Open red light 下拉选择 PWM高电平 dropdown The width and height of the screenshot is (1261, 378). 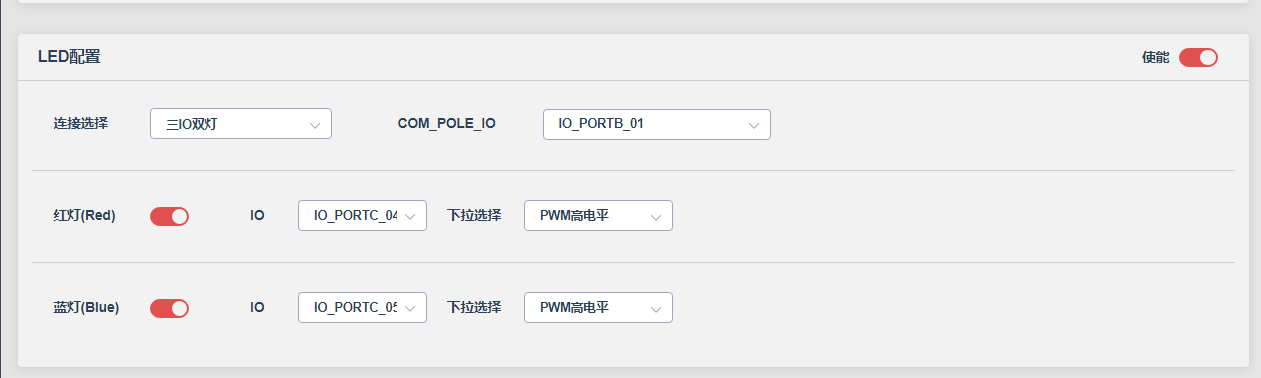(598, 215)
